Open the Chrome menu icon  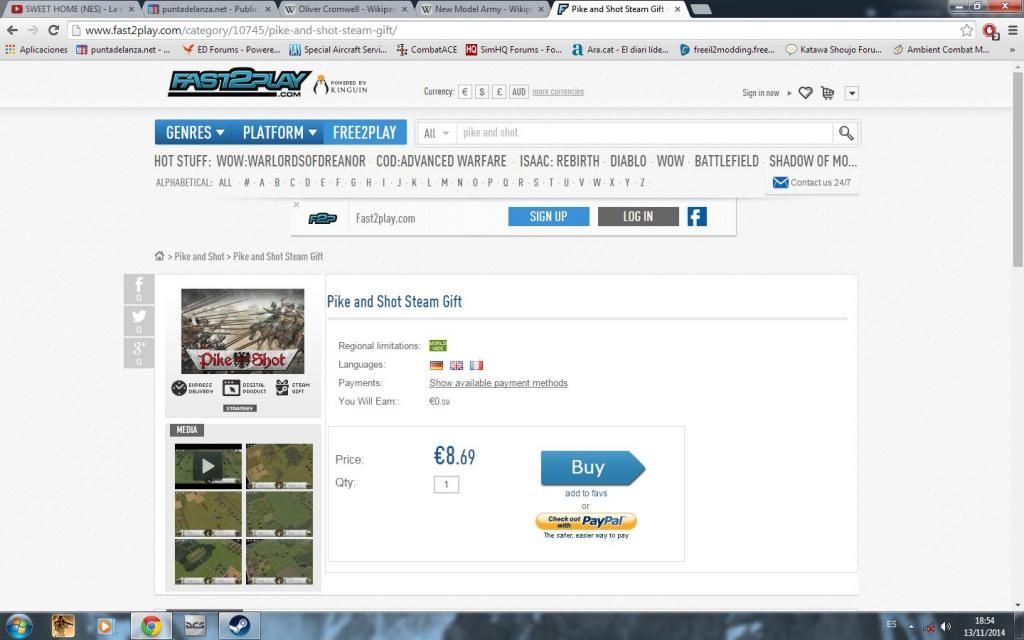(x=1013, y=30)
